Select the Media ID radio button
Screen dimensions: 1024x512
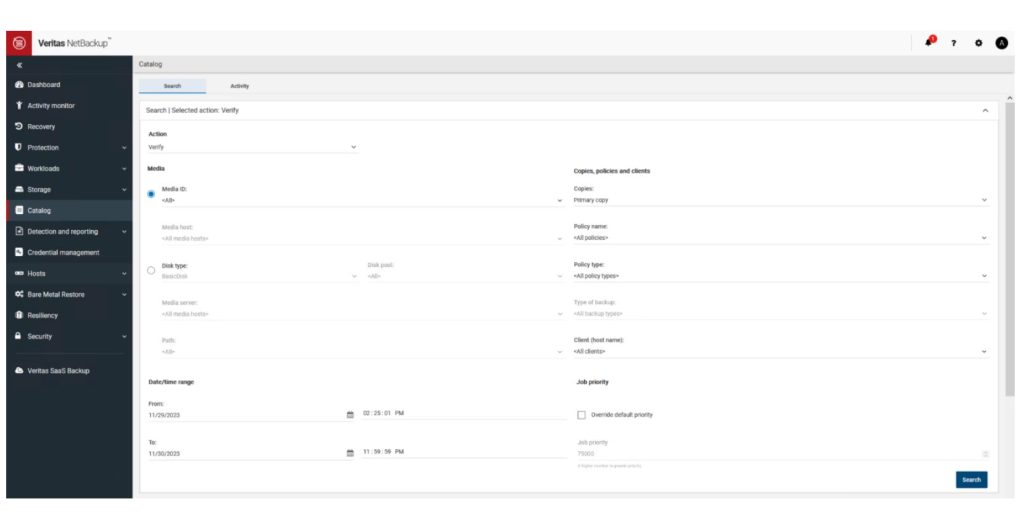(x=152, y=194)
